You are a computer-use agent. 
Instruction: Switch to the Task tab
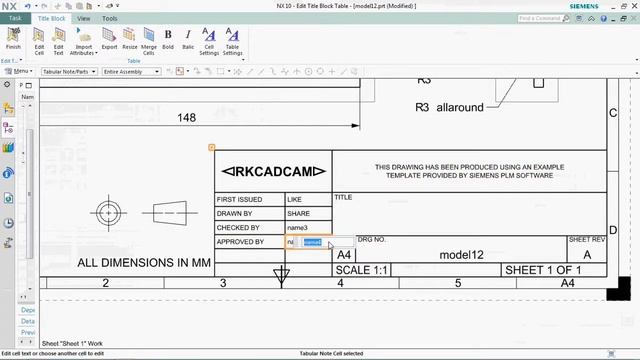[15, 18]
